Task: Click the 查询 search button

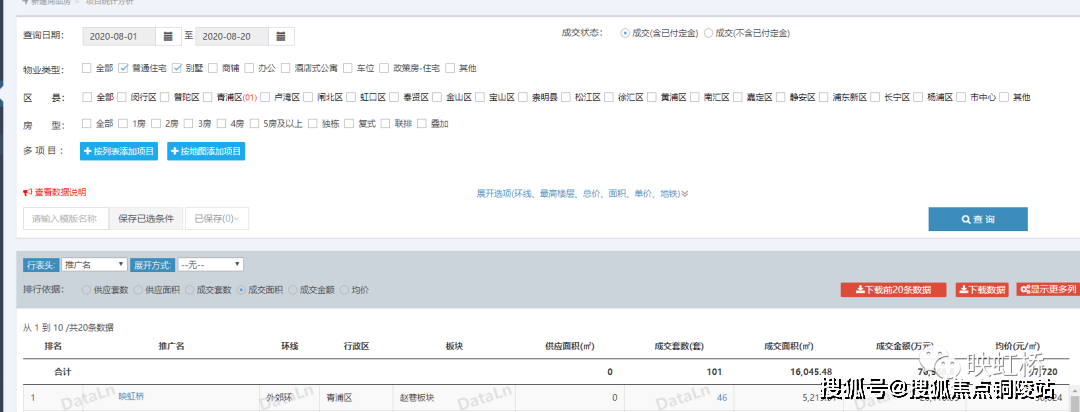Action: tap(978, 219)
